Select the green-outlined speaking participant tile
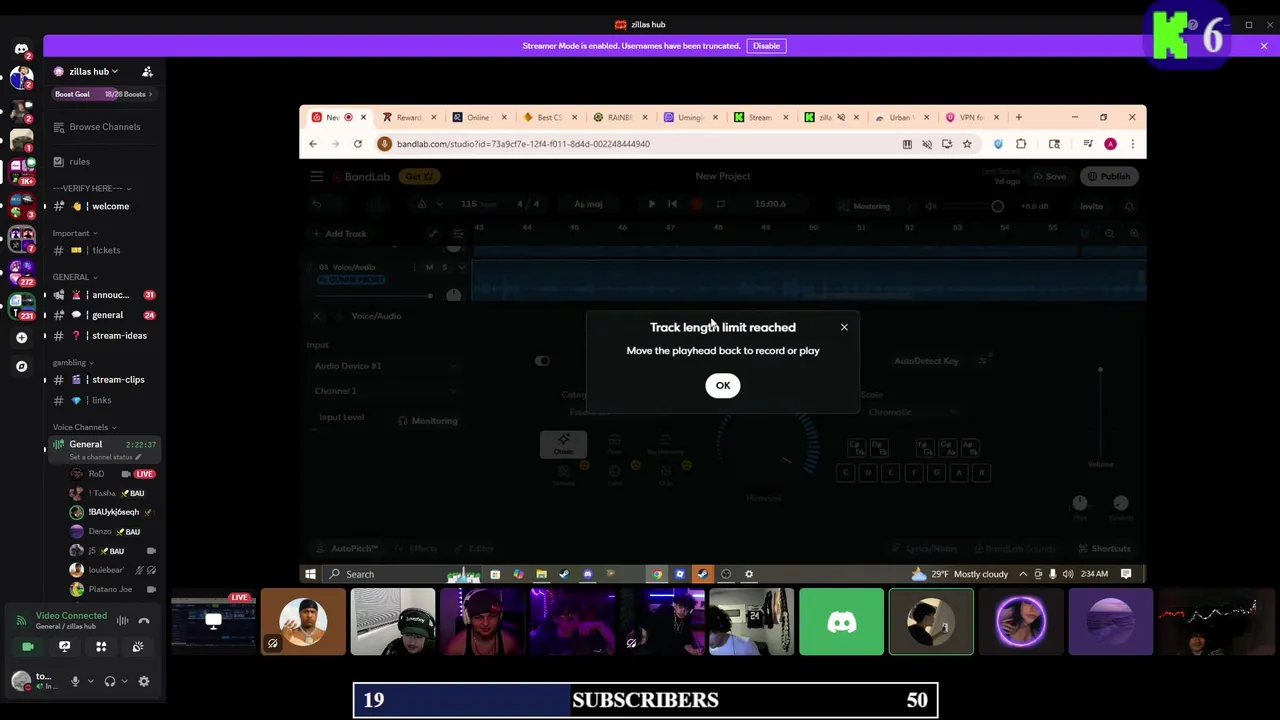Image resolution: width=1280 pixels, height=720 pixels. (931, 622)
